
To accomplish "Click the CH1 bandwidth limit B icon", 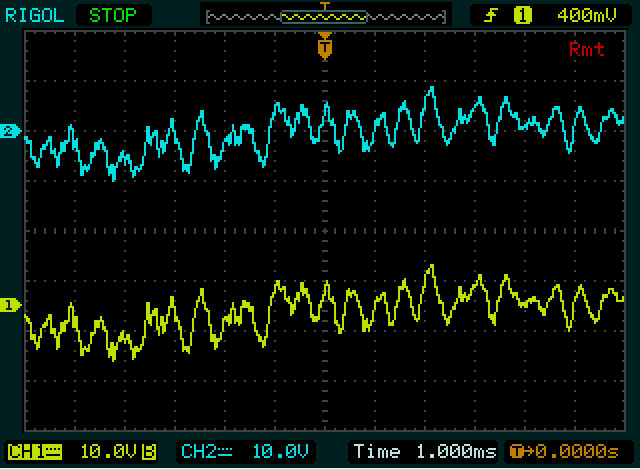I will 149,452.
